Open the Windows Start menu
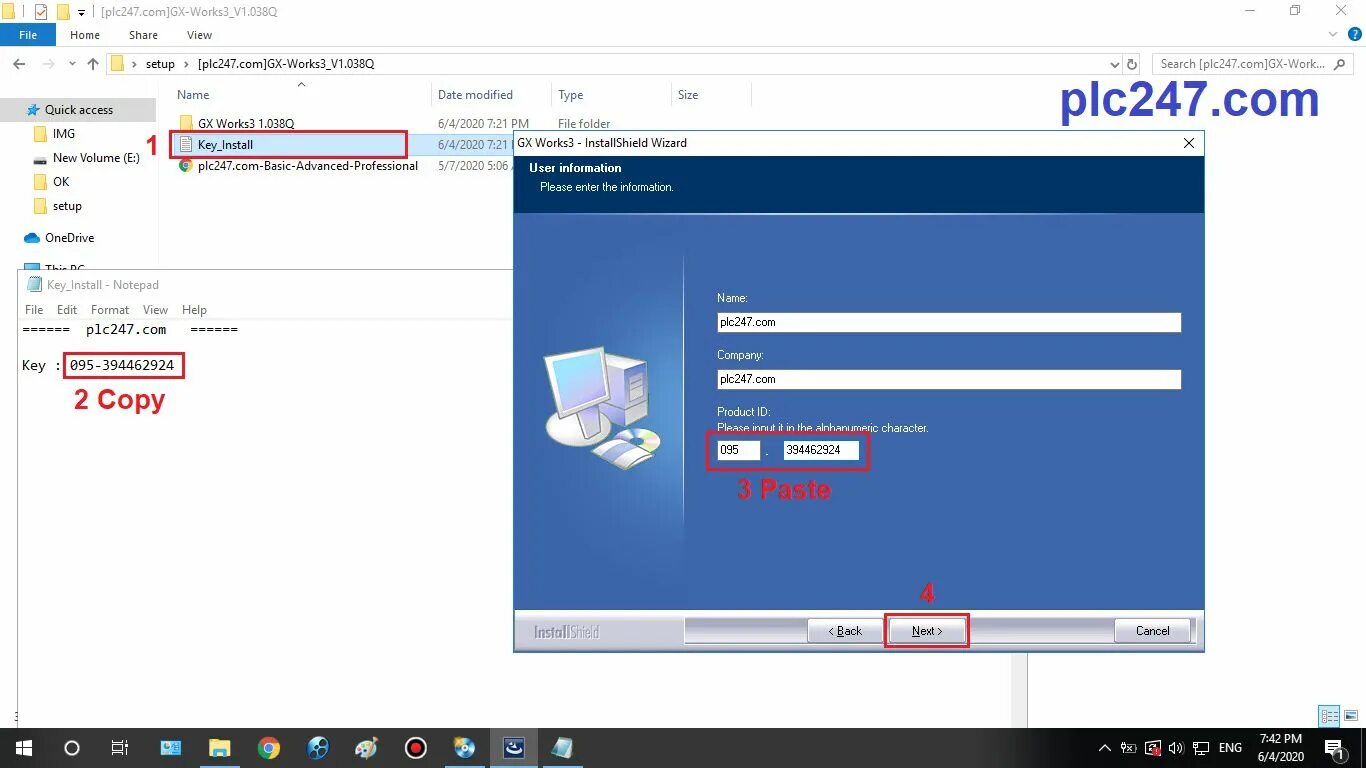The height and width of the screenshot is (768, 1366). coord(24,748)
